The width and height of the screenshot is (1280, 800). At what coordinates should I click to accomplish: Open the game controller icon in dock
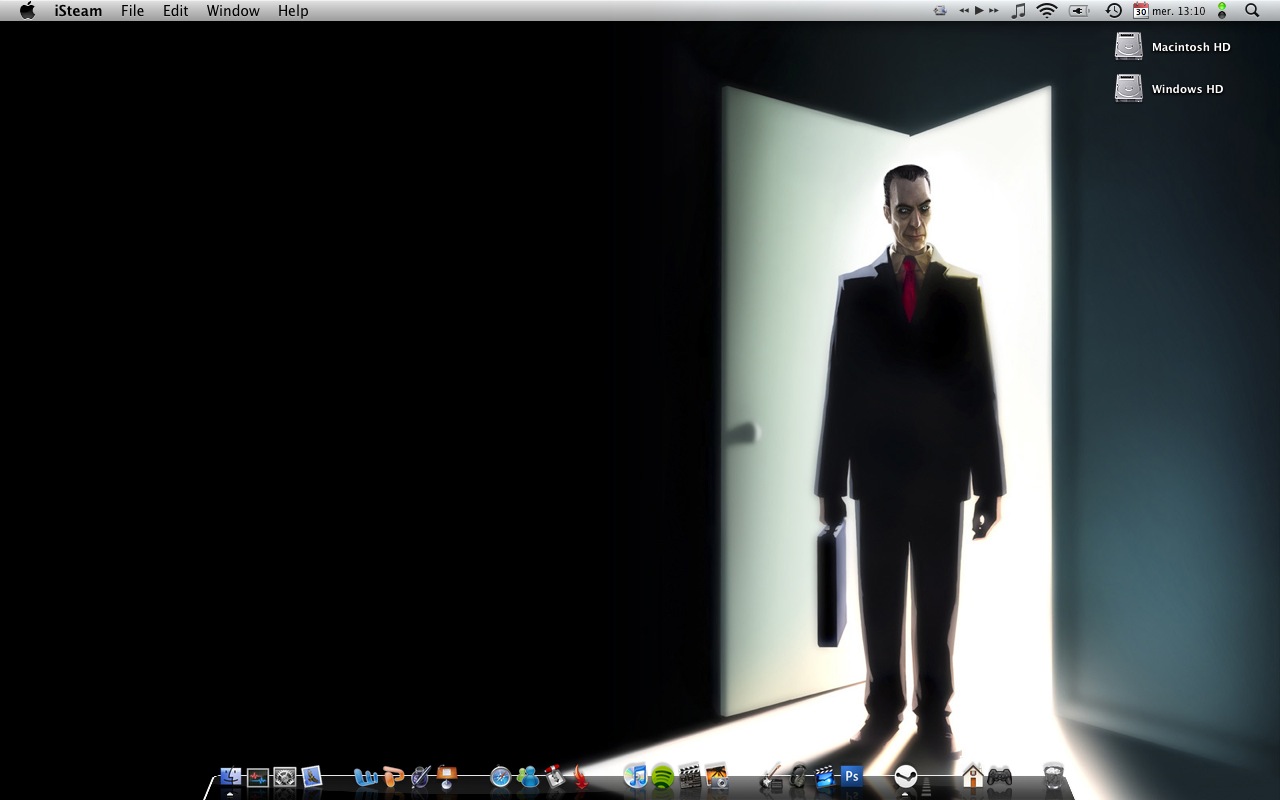(x=999, y=777)
